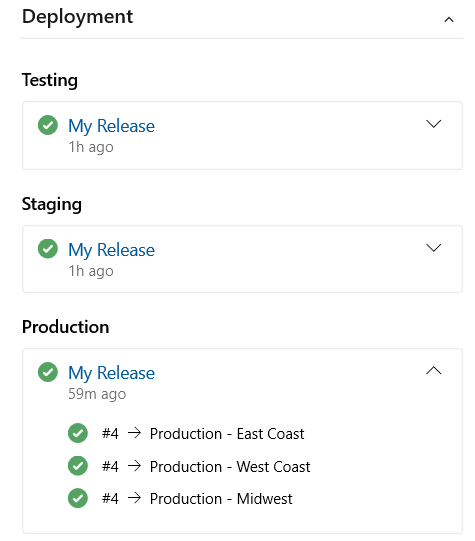Click the 1h ago timestamp under Testing
Image resolution: width=475 pixels, height=541 pixels.
click(x=91, y=147)
